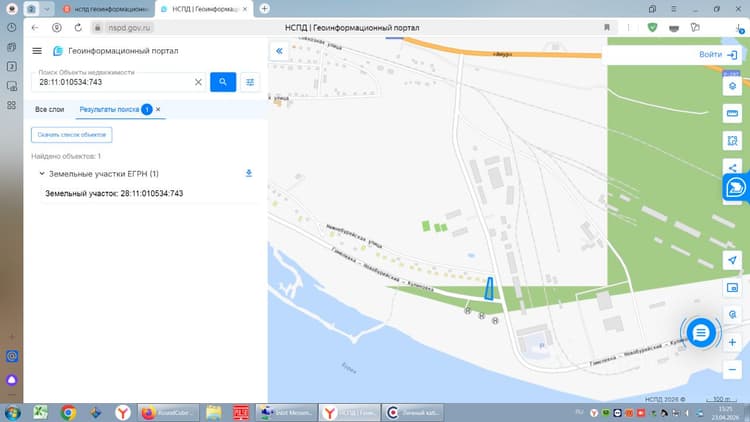Zoom in with the plus button
750x422 pixels.
(x=732, y=342)
